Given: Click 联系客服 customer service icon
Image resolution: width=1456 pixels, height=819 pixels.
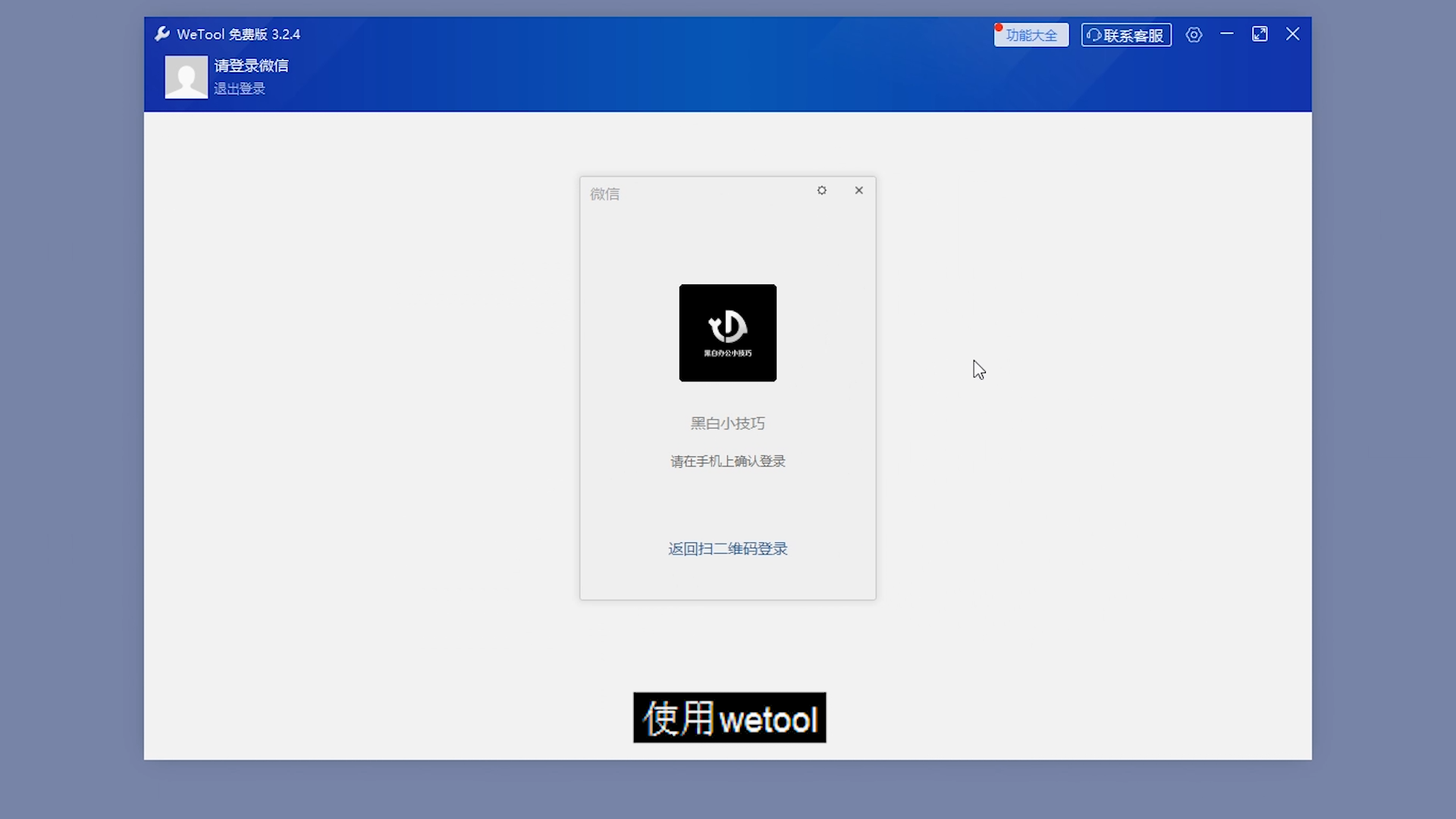Looking at the screenshot, I should (x=1125, y=34).
